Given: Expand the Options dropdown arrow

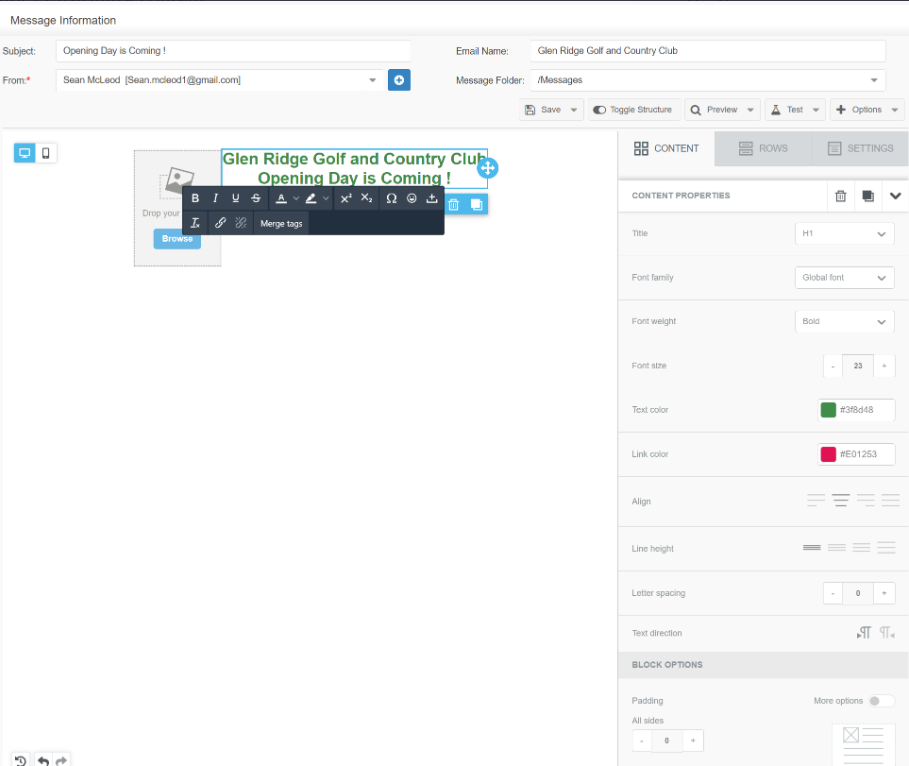Looking at the screenshot, I should (x=895, y=110).
